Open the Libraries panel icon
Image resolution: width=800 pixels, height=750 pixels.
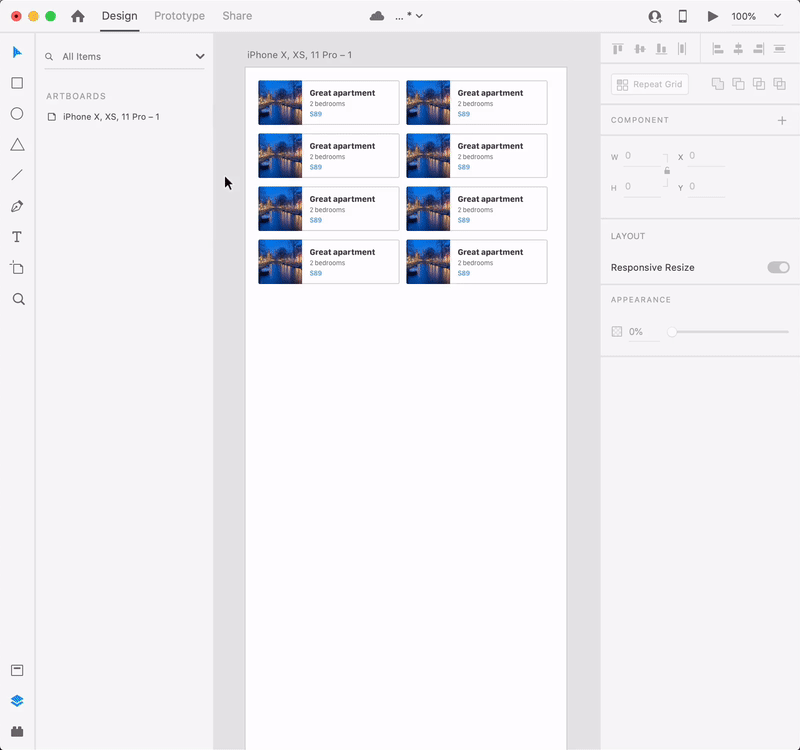[x=17, y=670]
